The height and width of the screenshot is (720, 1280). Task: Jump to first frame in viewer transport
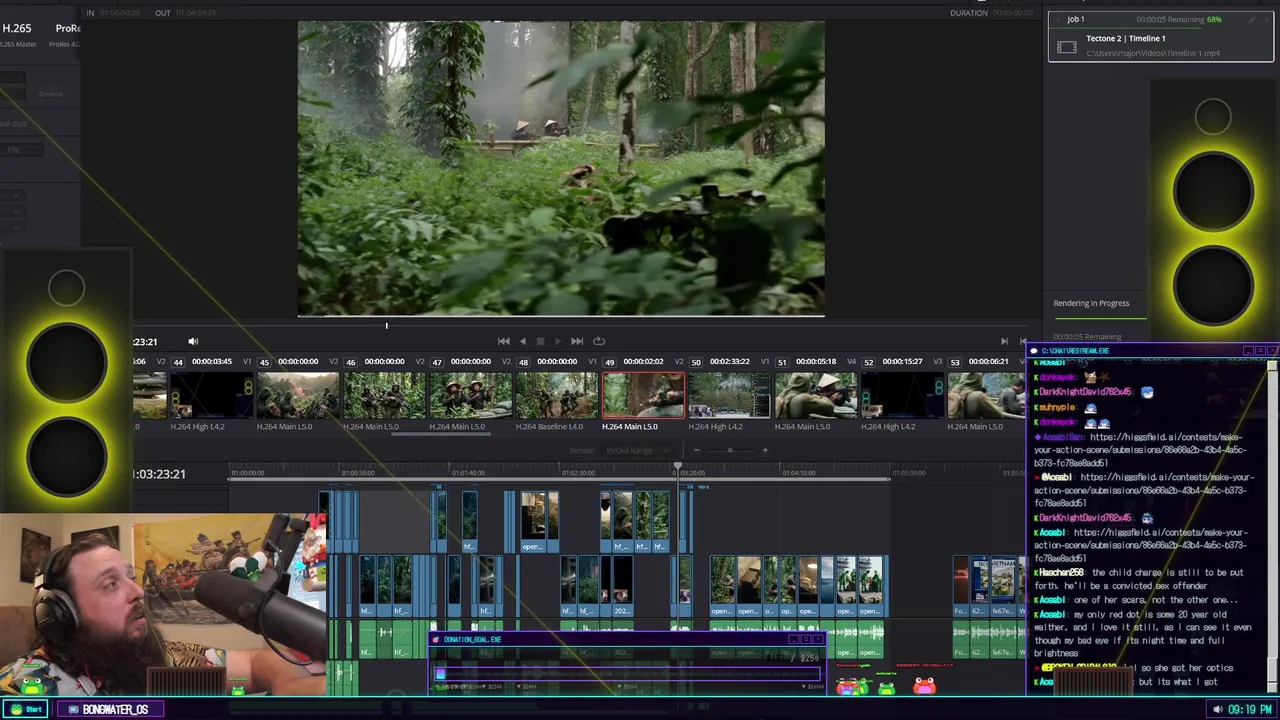pos(504,341)
